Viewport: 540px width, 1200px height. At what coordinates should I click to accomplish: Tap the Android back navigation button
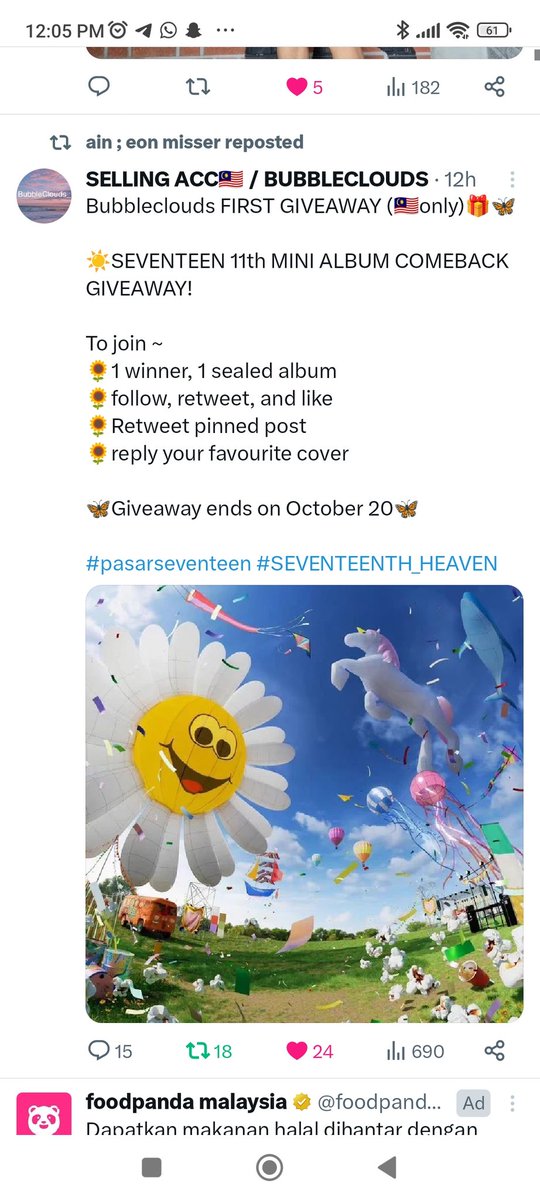coord(387,1167)
